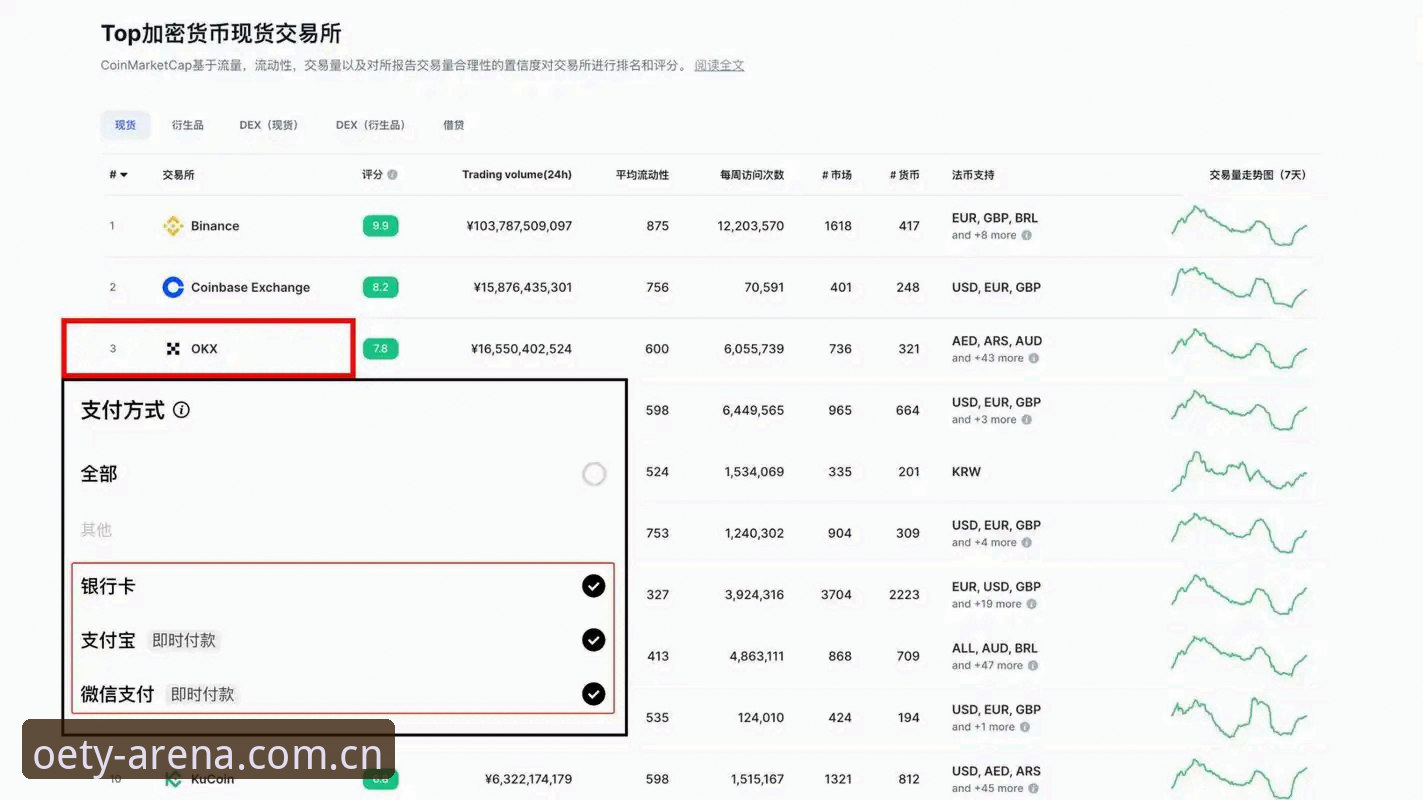Click info icon next to 'and +1 more'

pyautogui.click(x=1025, y=727)
